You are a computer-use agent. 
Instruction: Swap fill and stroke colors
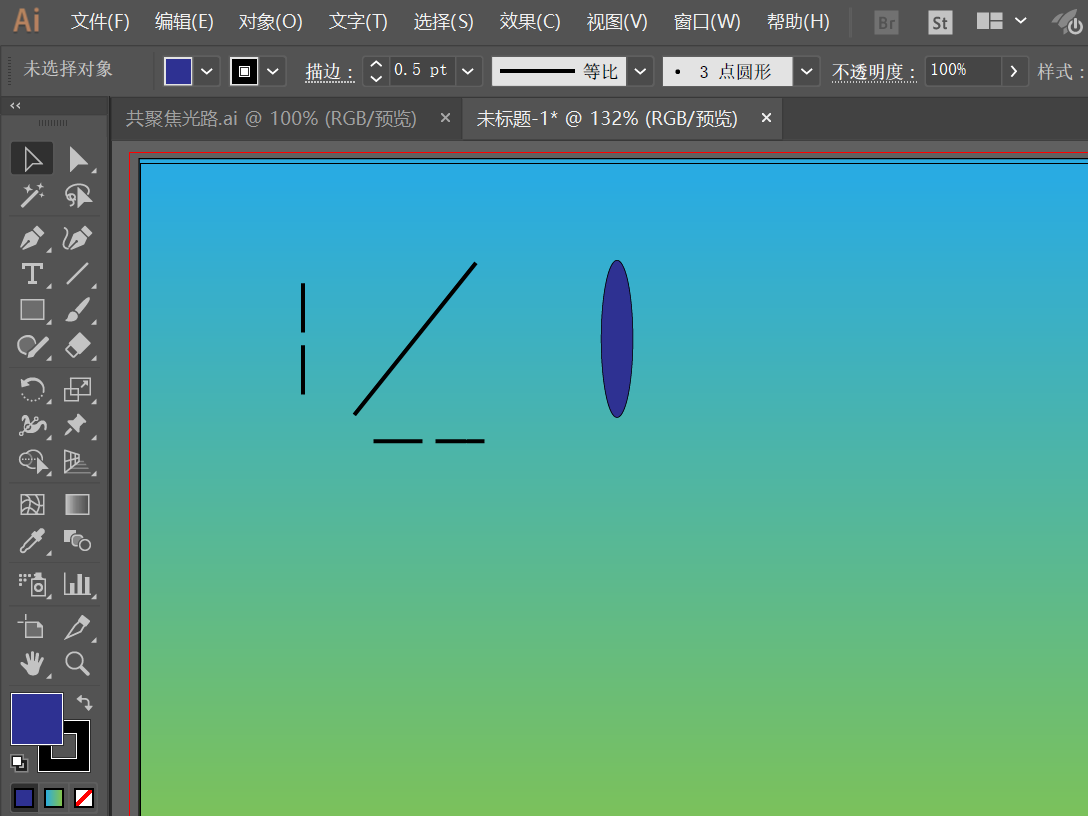(85, 703)
